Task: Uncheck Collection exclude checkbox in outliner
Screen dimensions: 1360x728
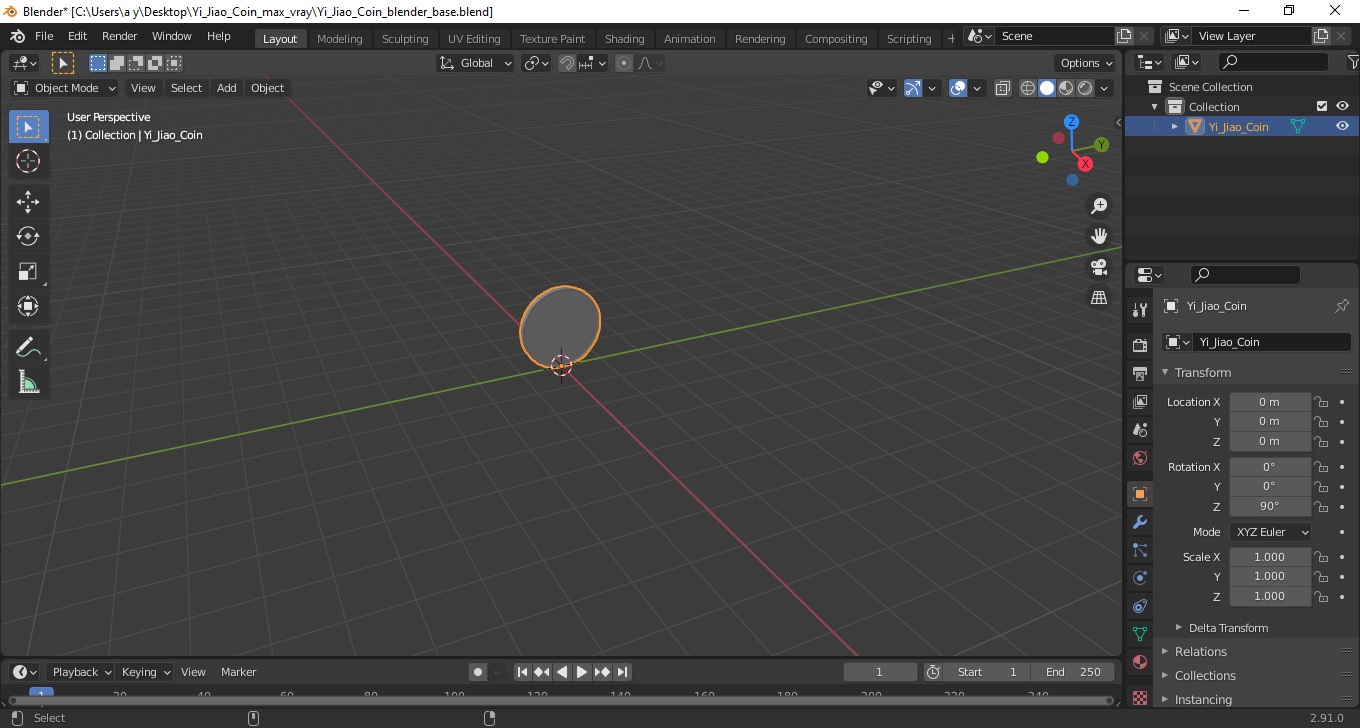Action: tap(1322, 106)
